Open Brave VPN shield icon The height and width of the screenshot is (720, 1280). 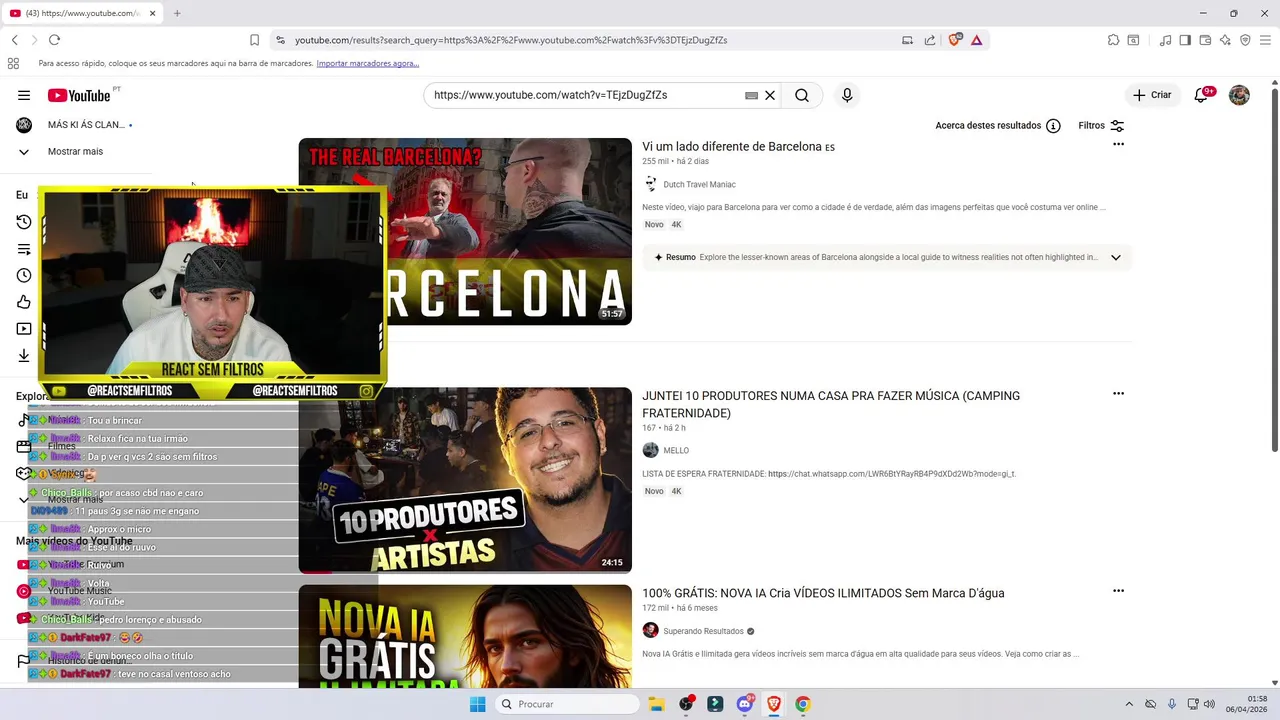pos(1245,40)
